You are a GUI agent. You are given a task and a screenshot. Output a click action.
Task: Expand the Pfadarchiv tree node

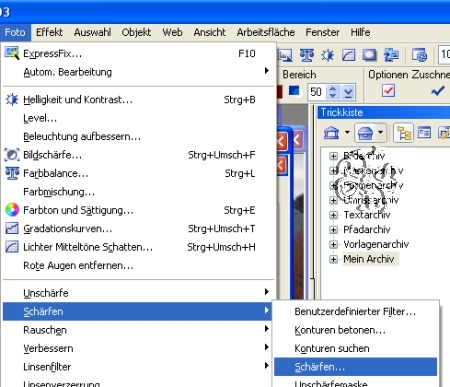pos(333,230)
